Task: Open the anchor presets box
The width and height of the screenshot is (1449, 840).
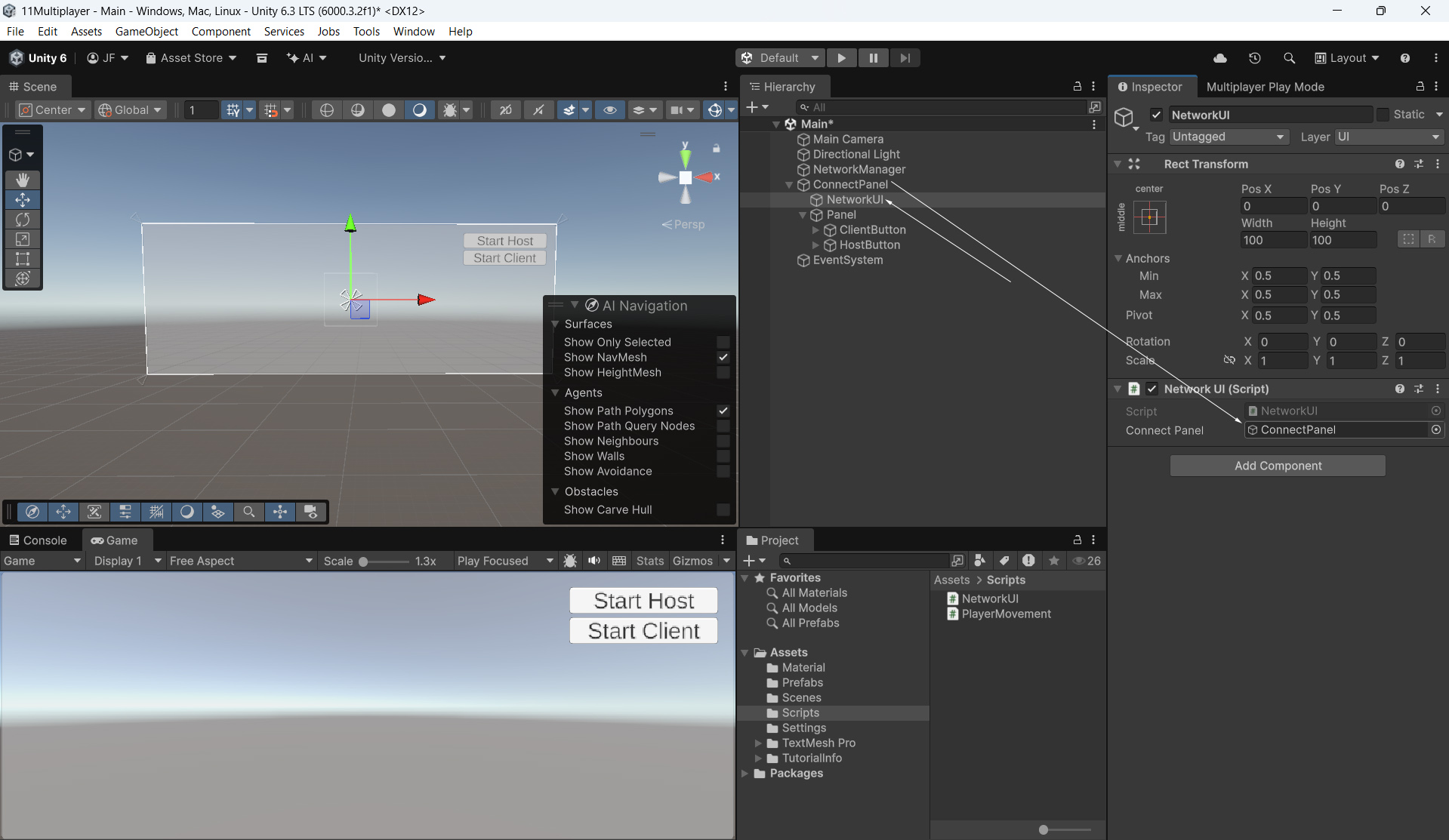Action: [1149, 217]
